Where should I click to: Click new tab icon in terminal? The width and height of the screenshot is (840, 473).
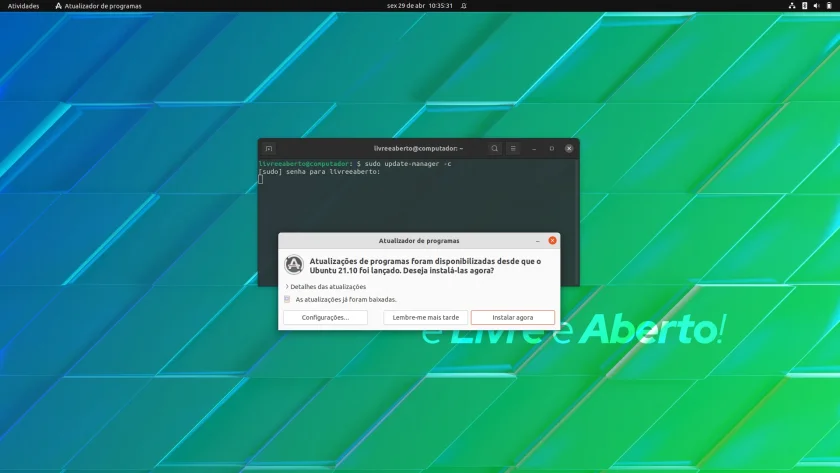click(269, 148)
